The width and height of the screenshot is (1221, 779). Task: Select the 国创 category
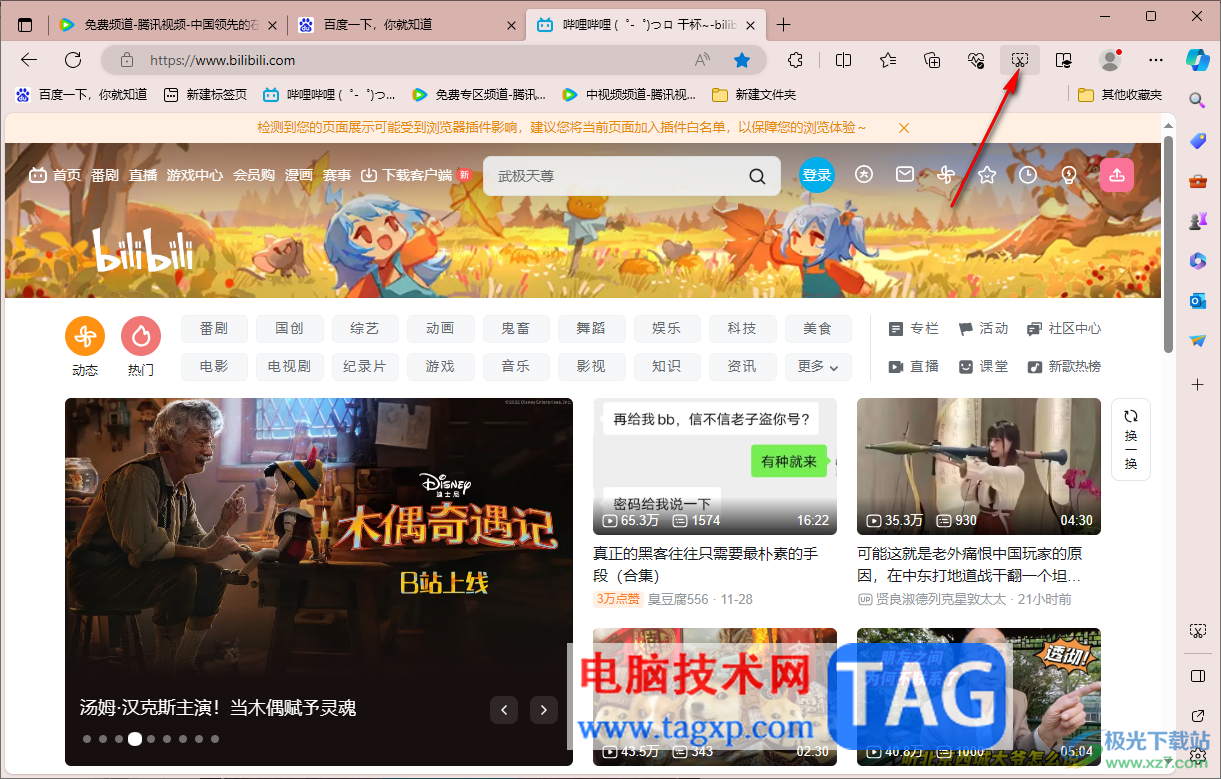click(289, 328)
